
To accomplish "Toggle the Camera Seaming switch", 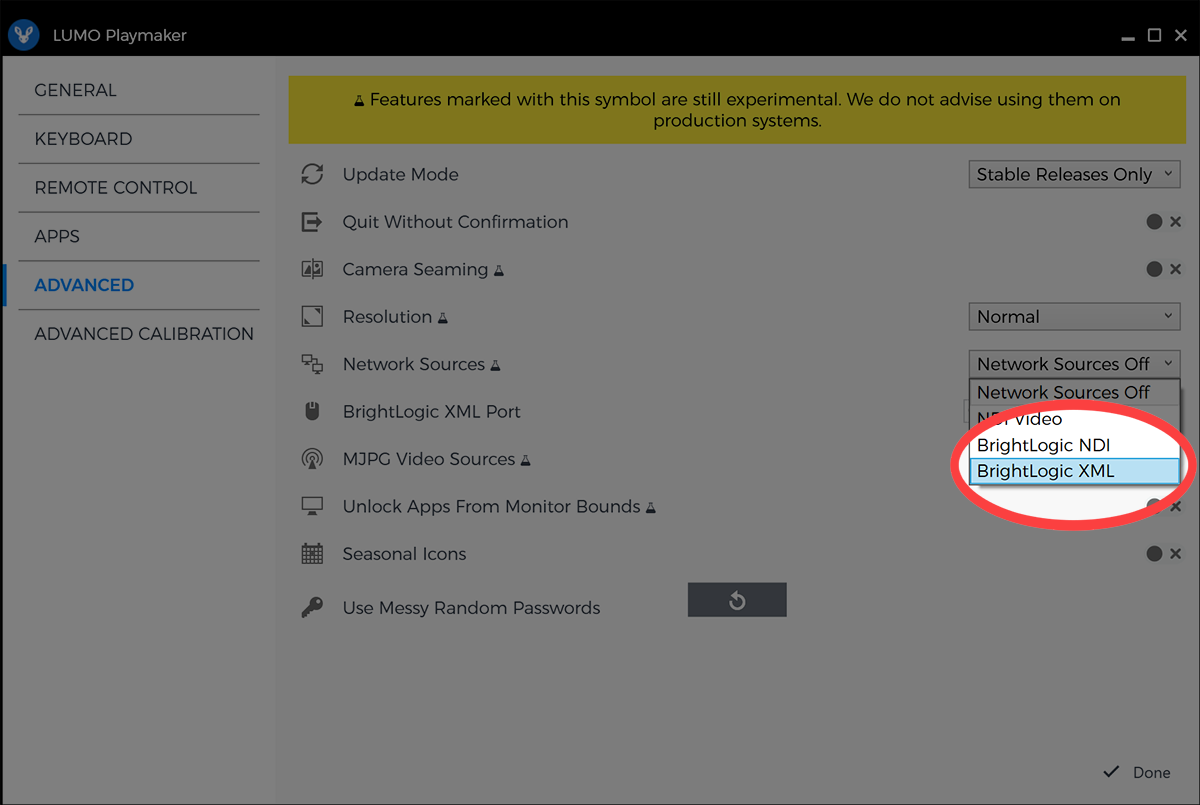I will (x=1163, y=269).
